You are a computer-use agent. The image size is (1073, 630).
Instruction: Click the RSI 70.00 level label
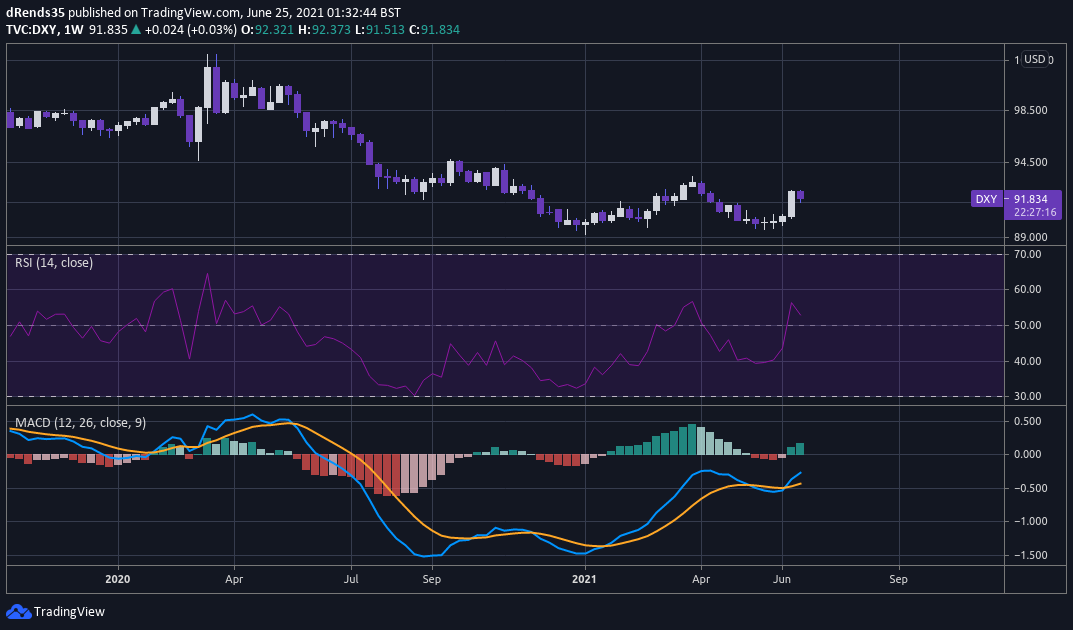pyautogui.click(x=1027, y=254)
